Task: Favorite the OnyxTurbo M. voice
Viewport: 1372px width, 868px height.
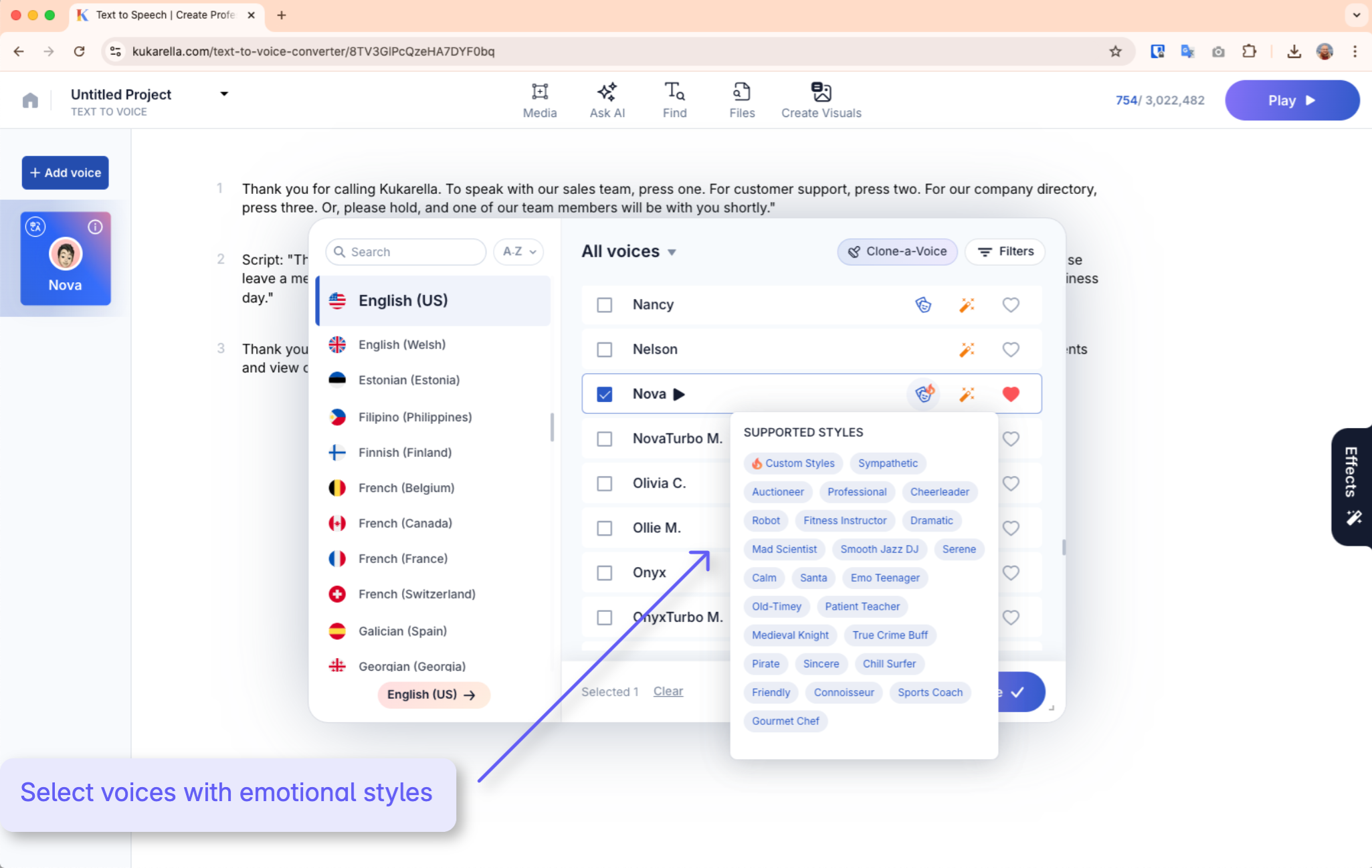Action: pyautogui.click(x=1011, y=617)
